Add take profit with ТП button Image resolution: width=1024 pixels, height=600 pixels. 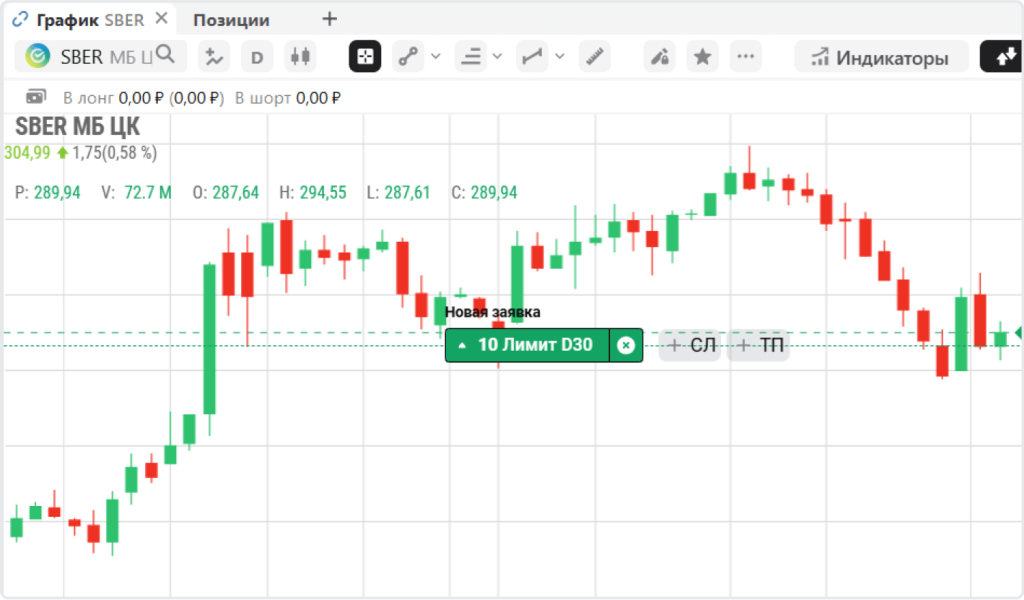coord(759,346)
